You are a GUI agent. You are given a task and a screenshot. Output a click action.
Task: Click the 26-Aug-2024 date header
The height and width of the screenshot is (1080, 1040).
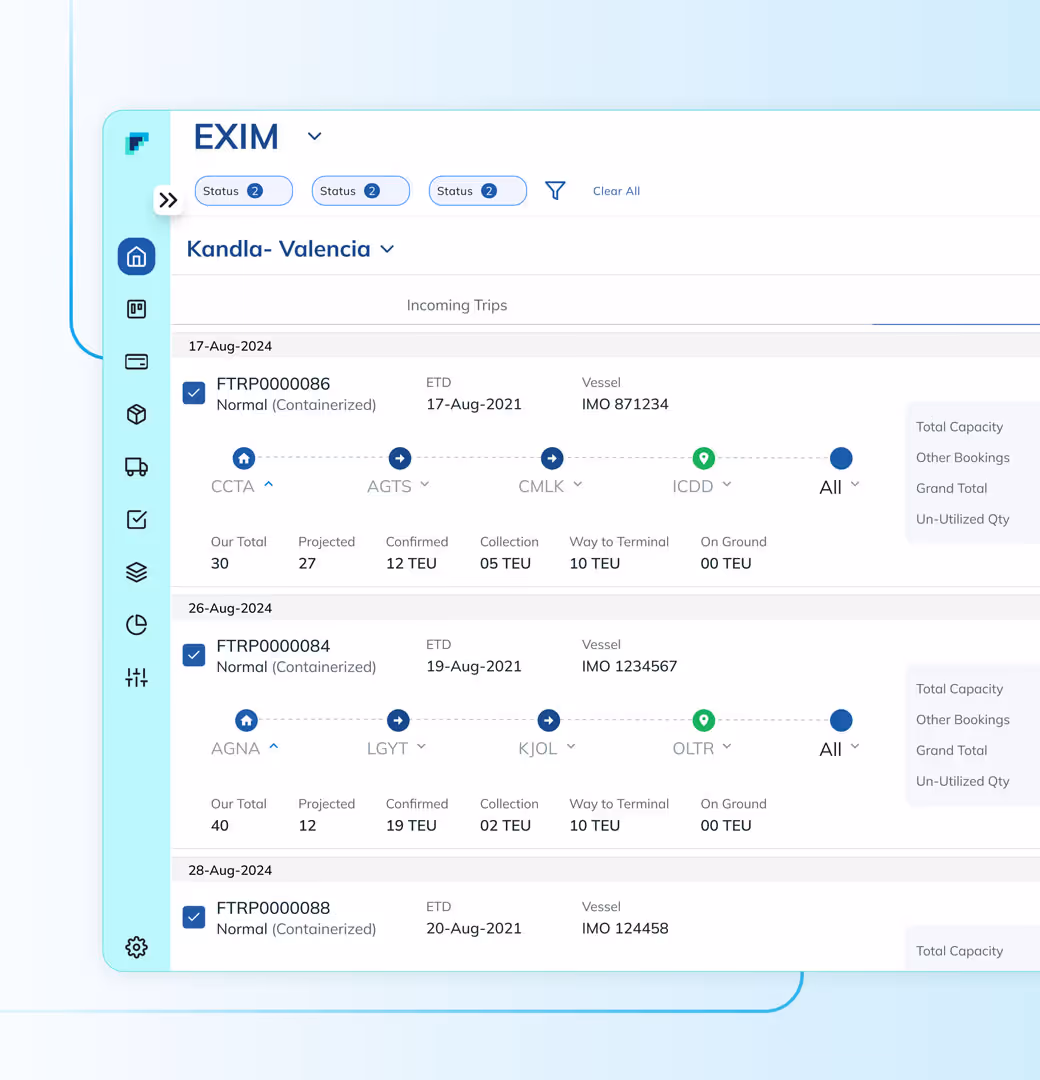230,608
